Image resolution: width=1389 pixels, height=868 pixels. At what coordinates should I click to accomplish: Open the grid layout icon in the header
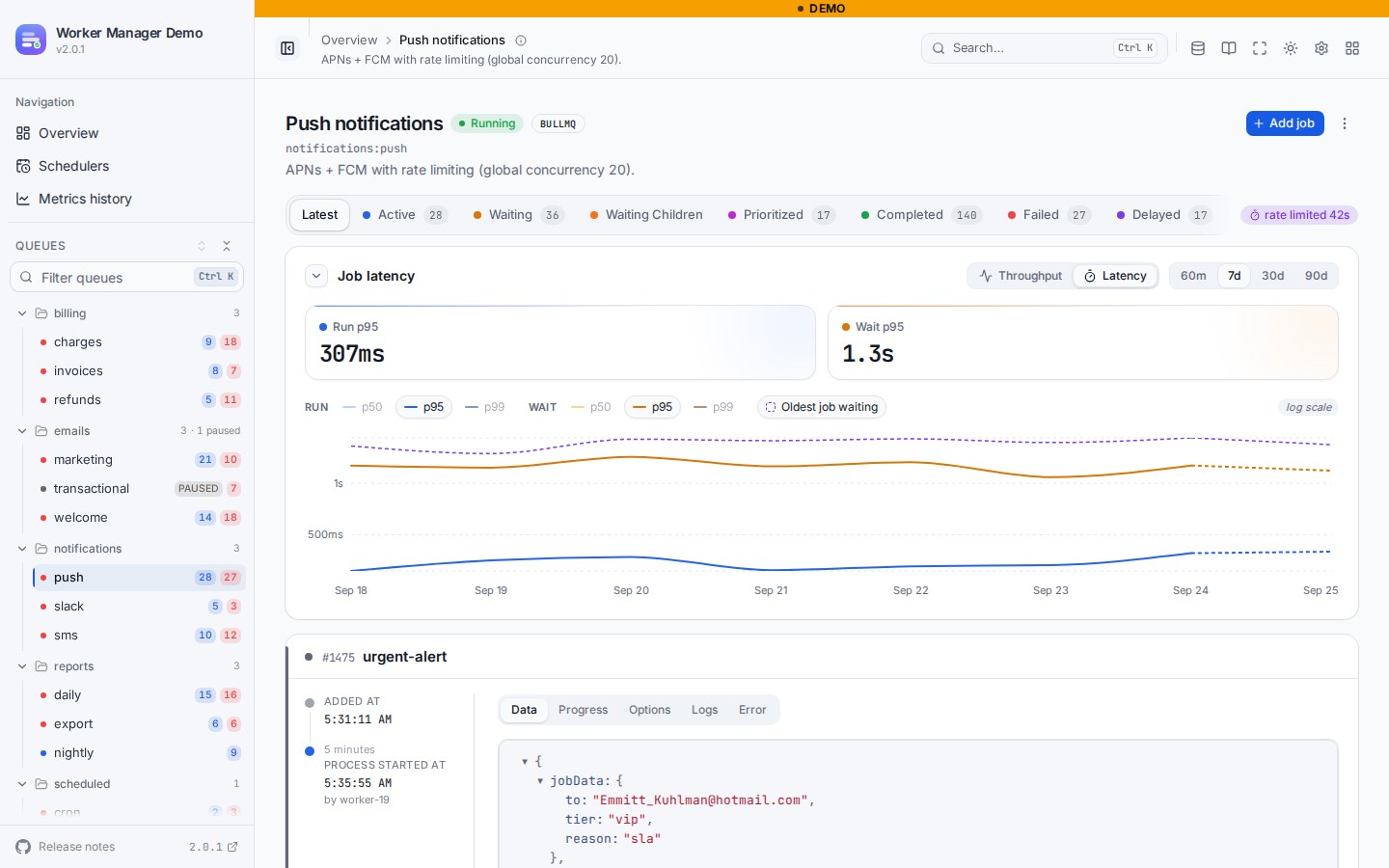[1352, 48]
